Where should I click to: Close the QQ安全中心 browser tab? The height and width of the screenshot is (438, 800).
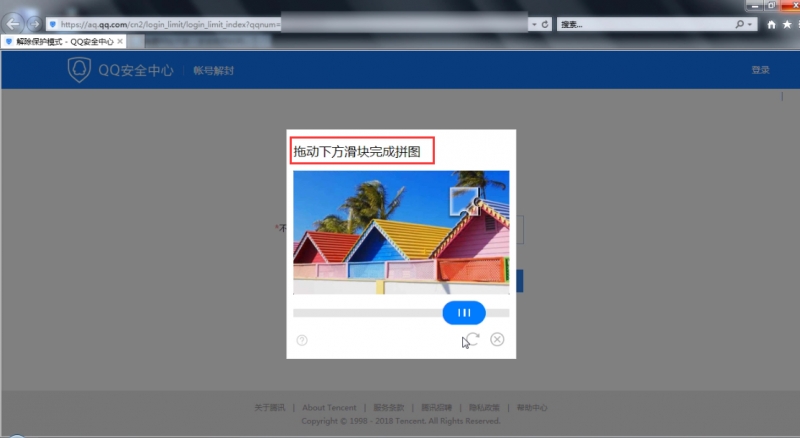pos(120,41)
